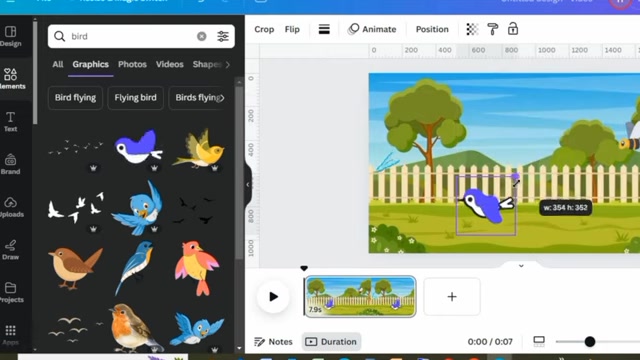This screenshot has height=360, width=640.
Task: Open the Brand sidebar panel
Action: [x=11, y=164]
